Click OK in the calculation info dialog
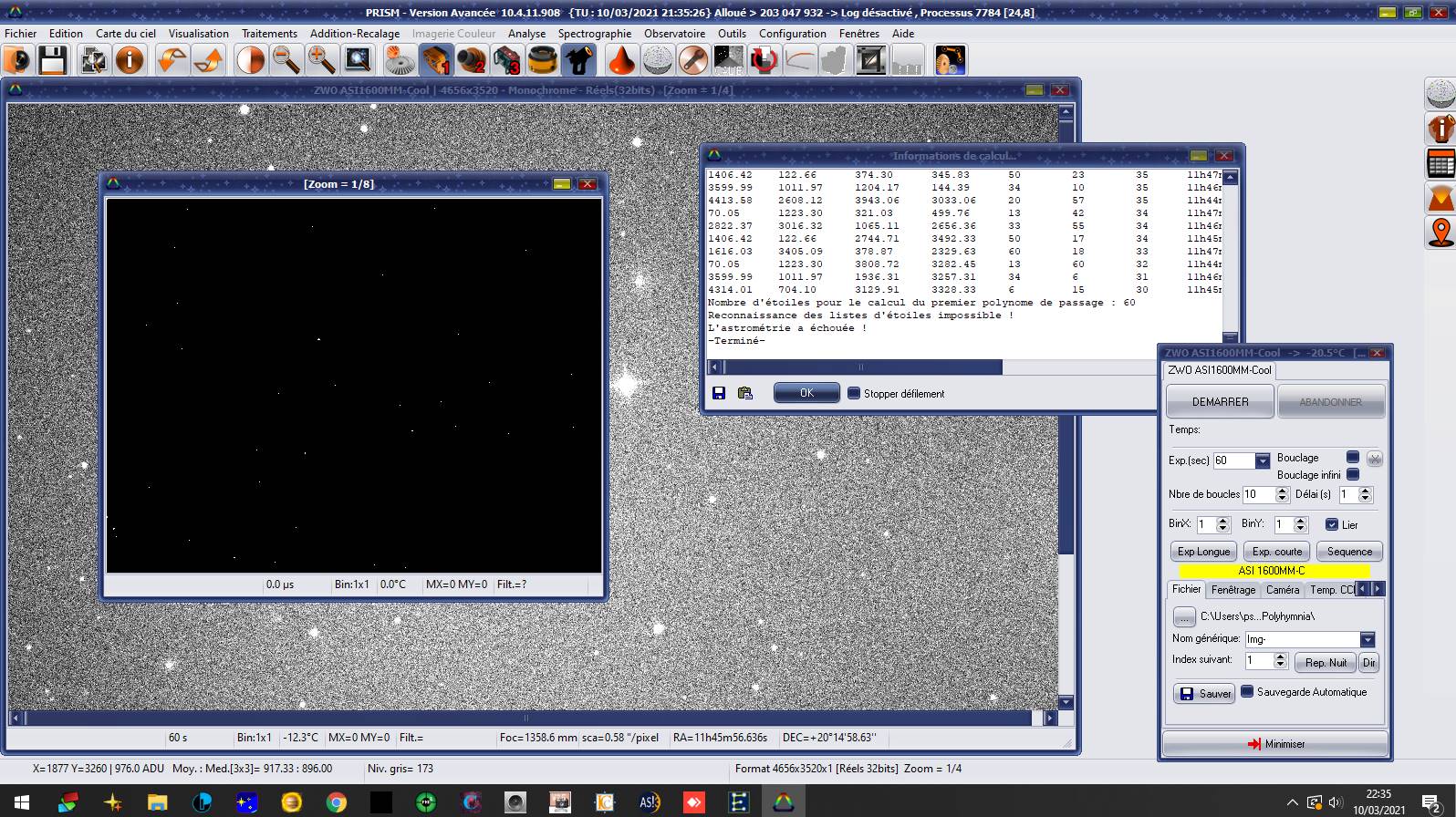1456x817 pixels. click(x=806, y=393)
